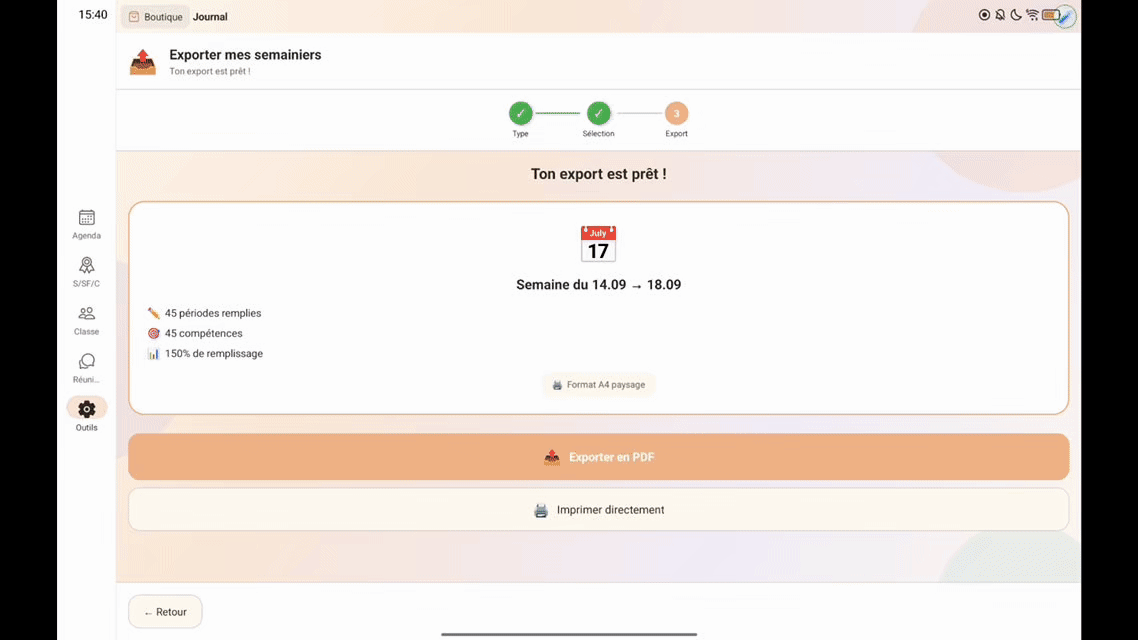Image resolution: width=1138 pixels, height=640 pixels.
Task: Select the Outils gear icon in sidebar
Action: click(x=86, y=408)
